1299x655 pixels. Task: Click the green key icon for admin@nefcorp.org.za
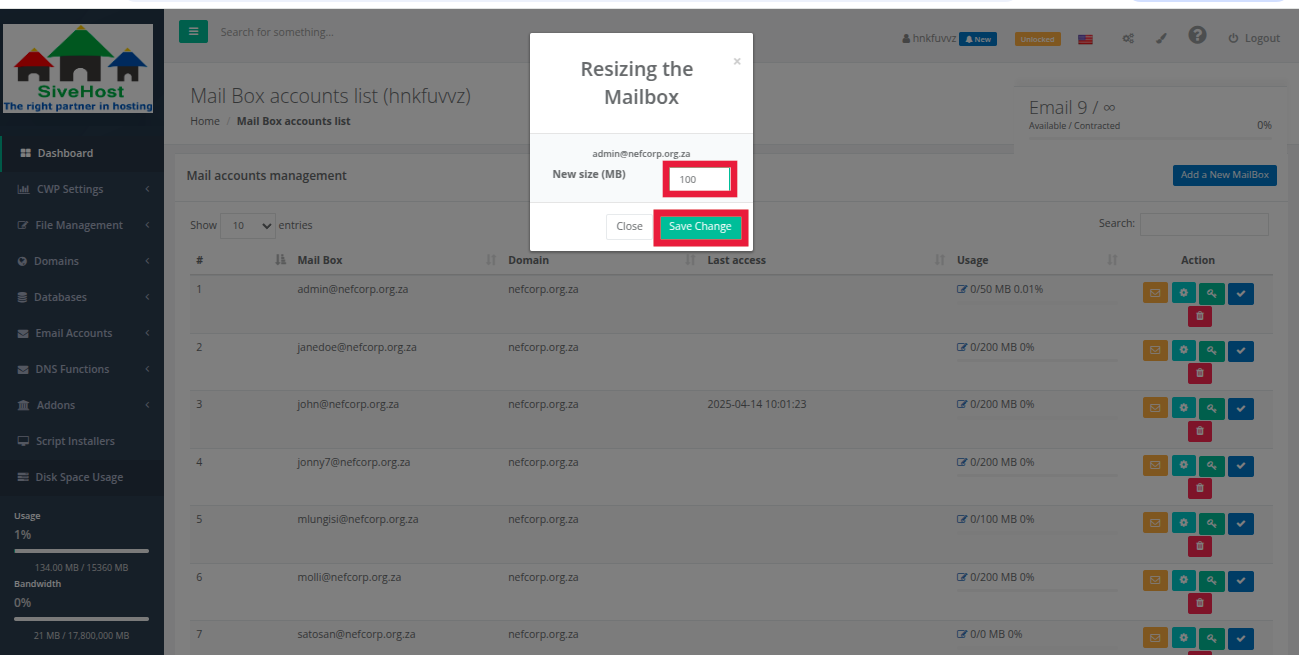click(x=1212, y=293)
